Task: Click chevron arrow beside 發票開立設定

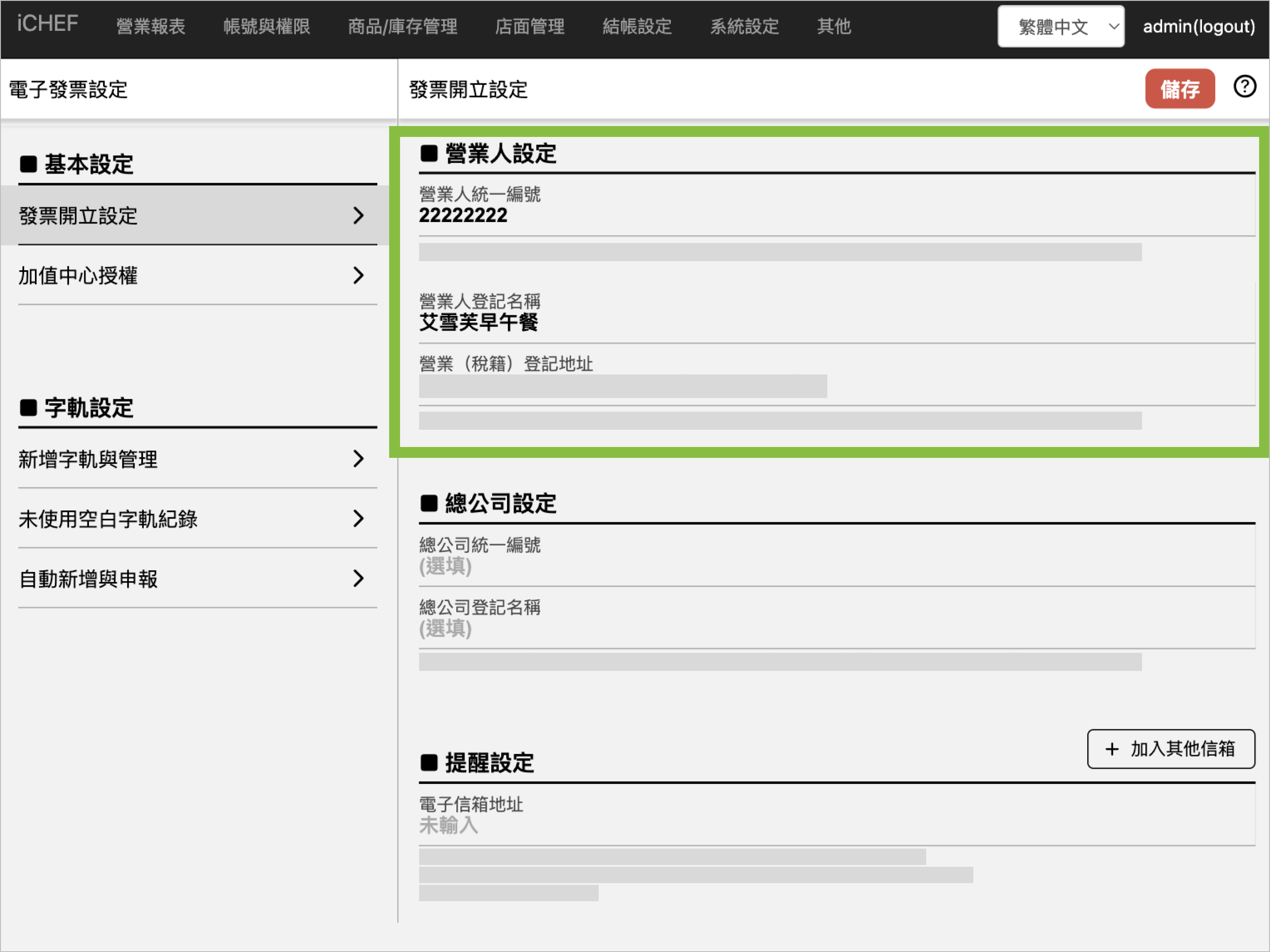Action: pyautogui.click(x=358, y=216)
